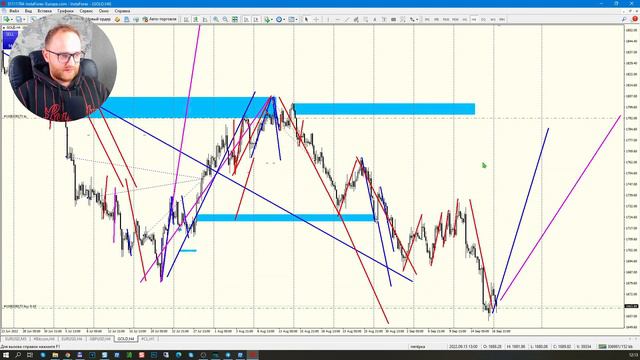Click the price scale on chart's right
Screen dimensions: 640x360
[x=631, y=176]
